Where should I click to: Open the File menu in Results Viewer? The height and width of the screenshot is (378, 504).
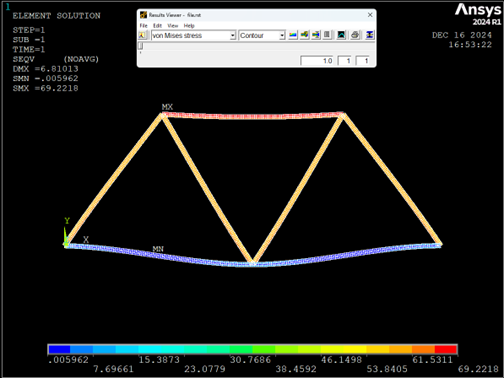(143, 26)
